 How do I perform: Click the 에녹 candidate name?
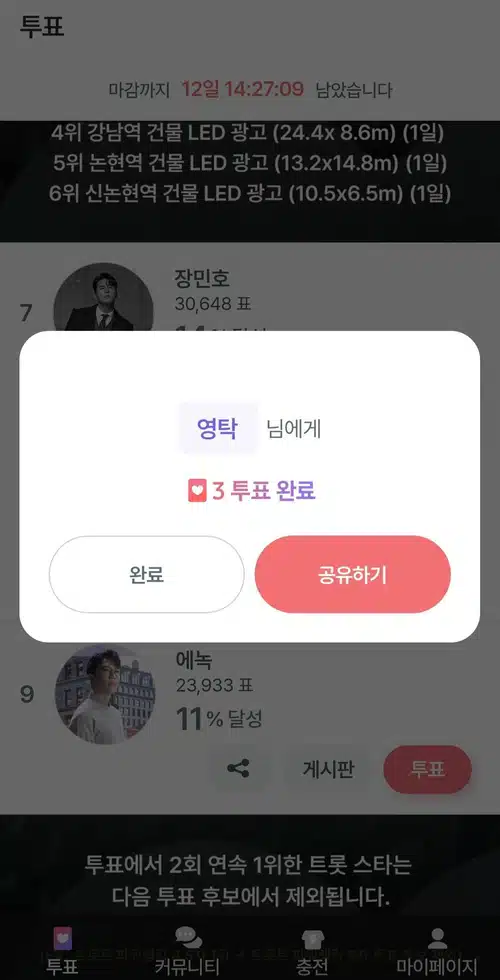click(x=194, y=660)
